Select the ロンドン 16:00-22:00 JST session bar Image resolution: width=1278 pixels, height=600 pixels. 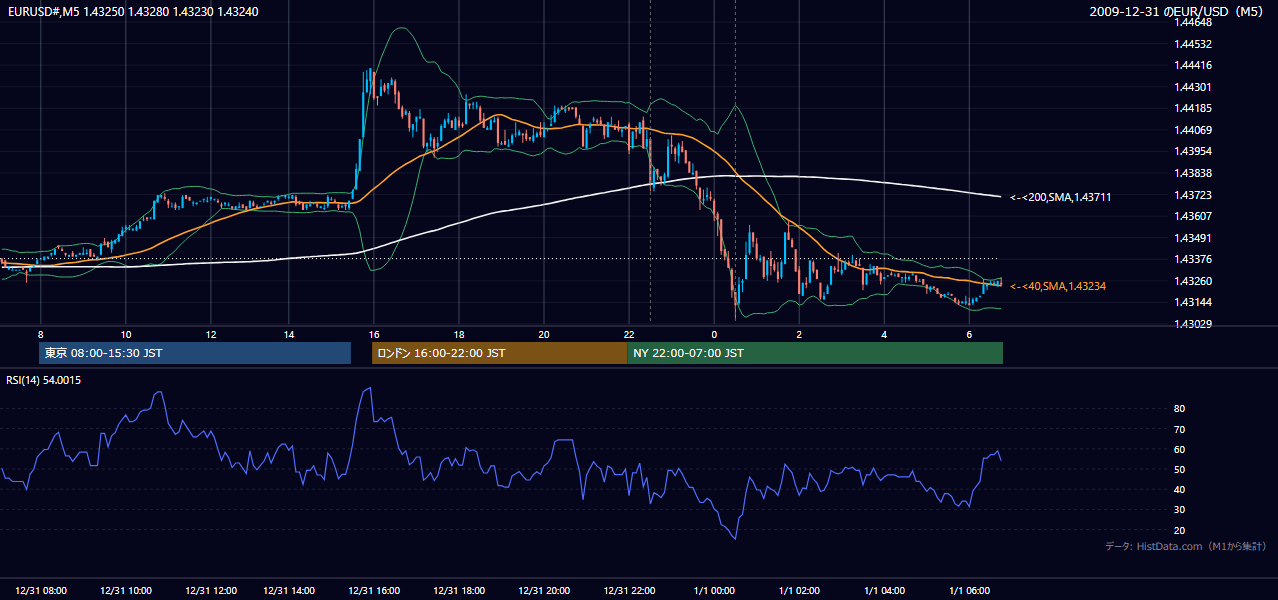point(499,353)
